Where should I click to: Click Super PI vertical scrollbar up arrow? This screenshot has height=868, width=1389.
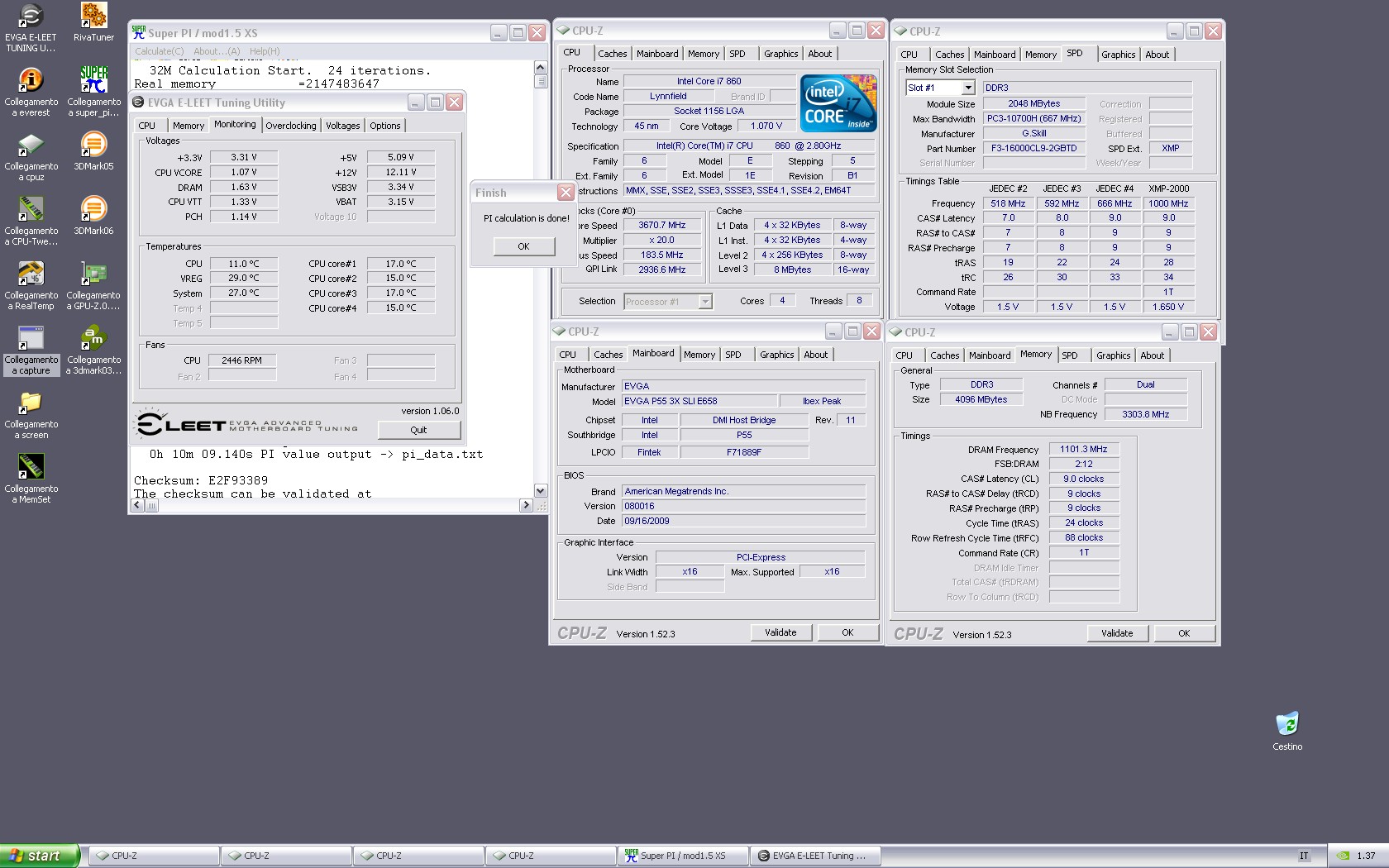tap(541, 68)
